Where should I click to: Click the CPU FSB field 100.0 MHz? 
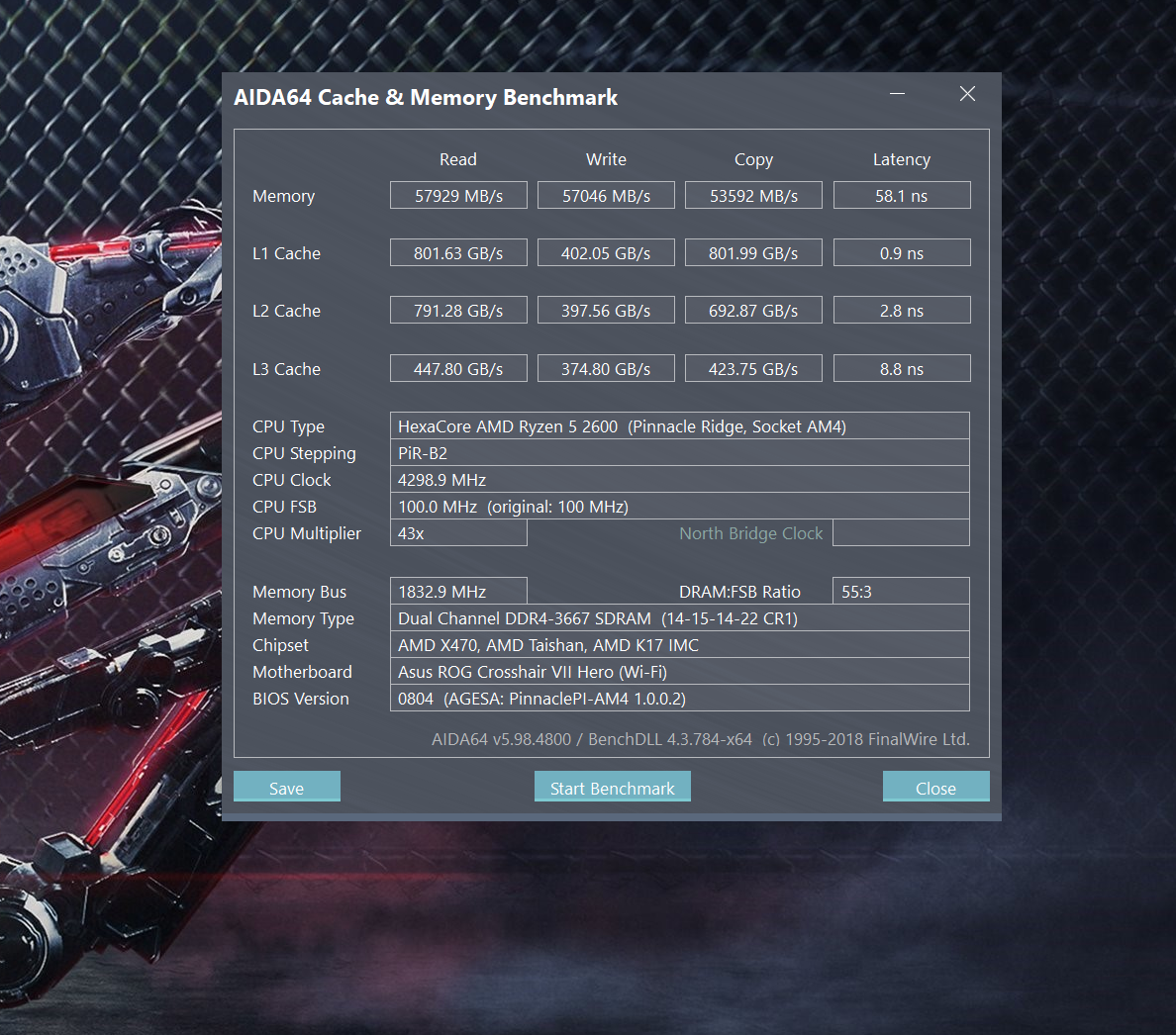(679, 506)
